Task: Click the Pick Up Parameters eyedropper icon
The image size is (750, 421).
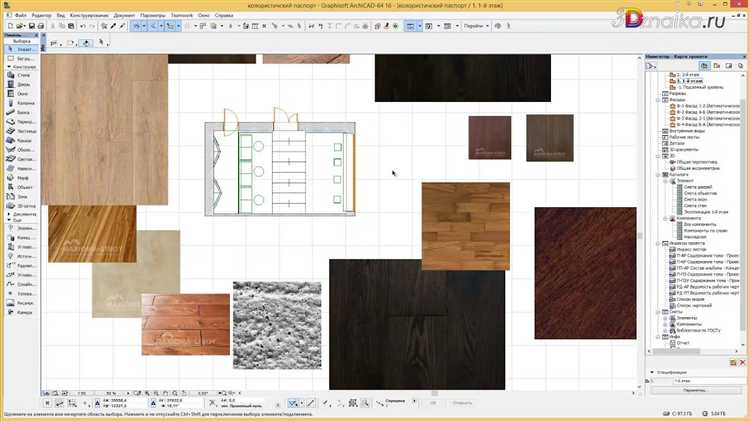Action: [x=113, y=26]
